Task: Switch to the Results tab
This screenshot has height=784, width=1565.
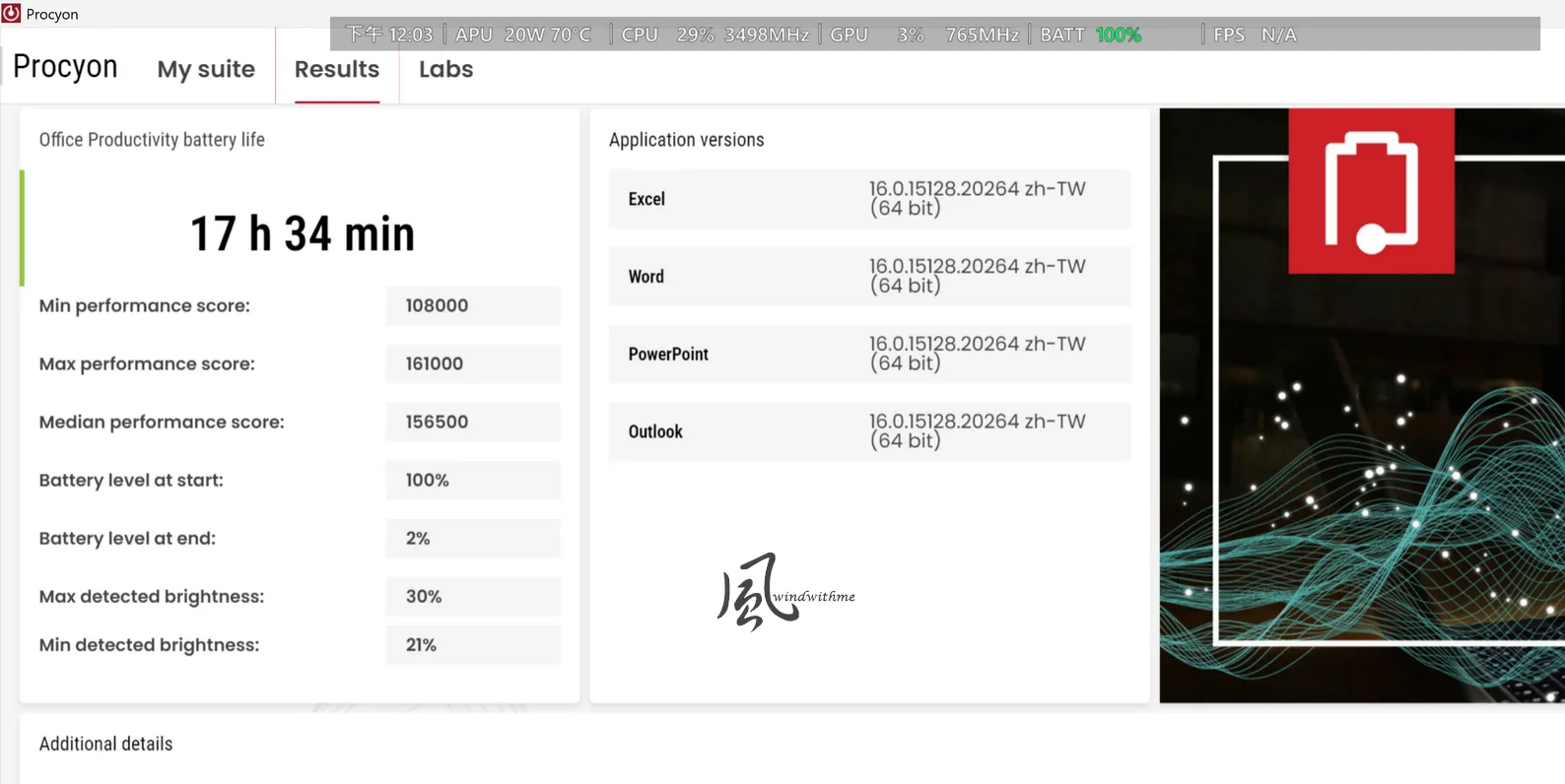Action: coord(337,69)
